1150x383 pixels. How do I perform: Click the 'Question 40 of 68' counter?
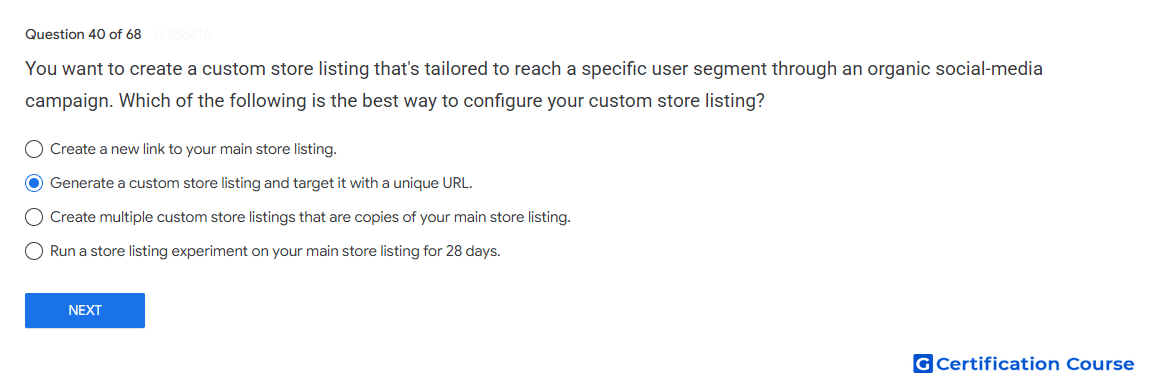(x=83, y=34)
